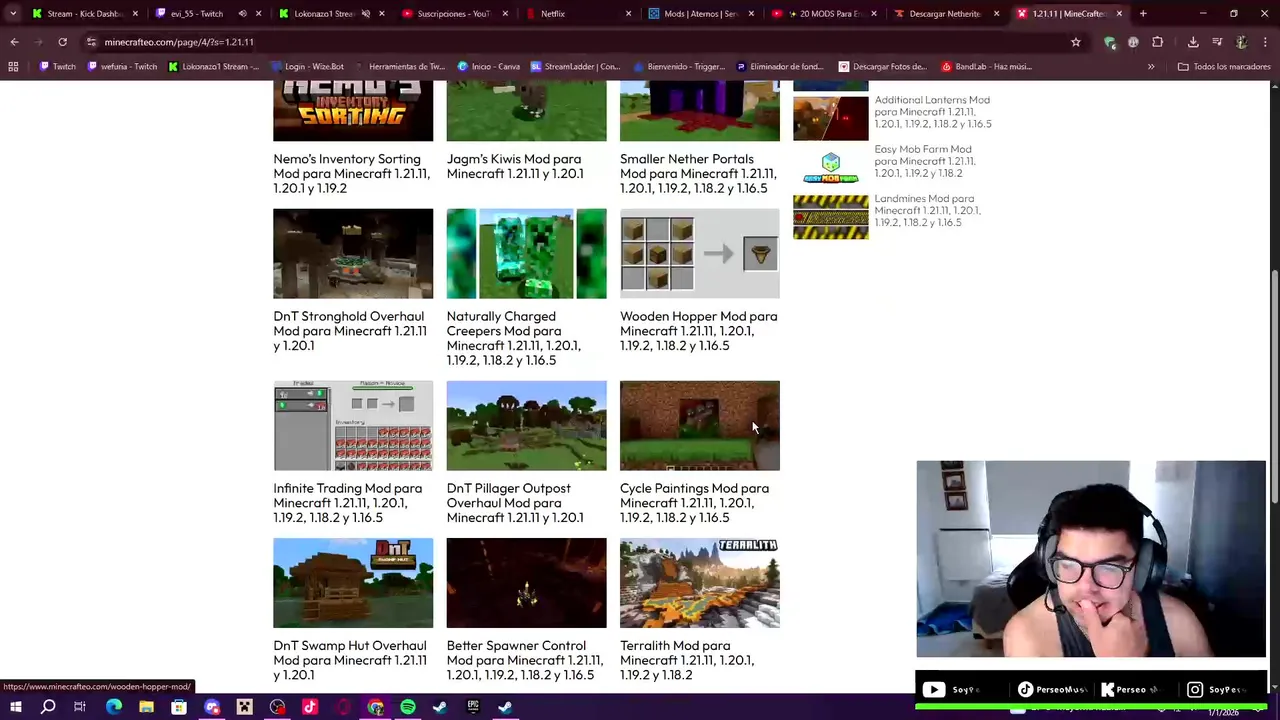Open Microsoft Store from the taskbar
This screenshot has height=720, width=1280.
[178, 707]
